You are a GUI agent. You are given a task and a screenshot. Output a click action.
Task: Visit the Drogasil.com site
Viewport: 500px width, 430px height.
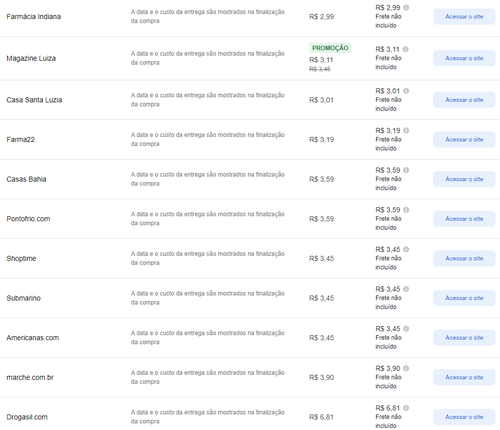(x=464, y=417)
